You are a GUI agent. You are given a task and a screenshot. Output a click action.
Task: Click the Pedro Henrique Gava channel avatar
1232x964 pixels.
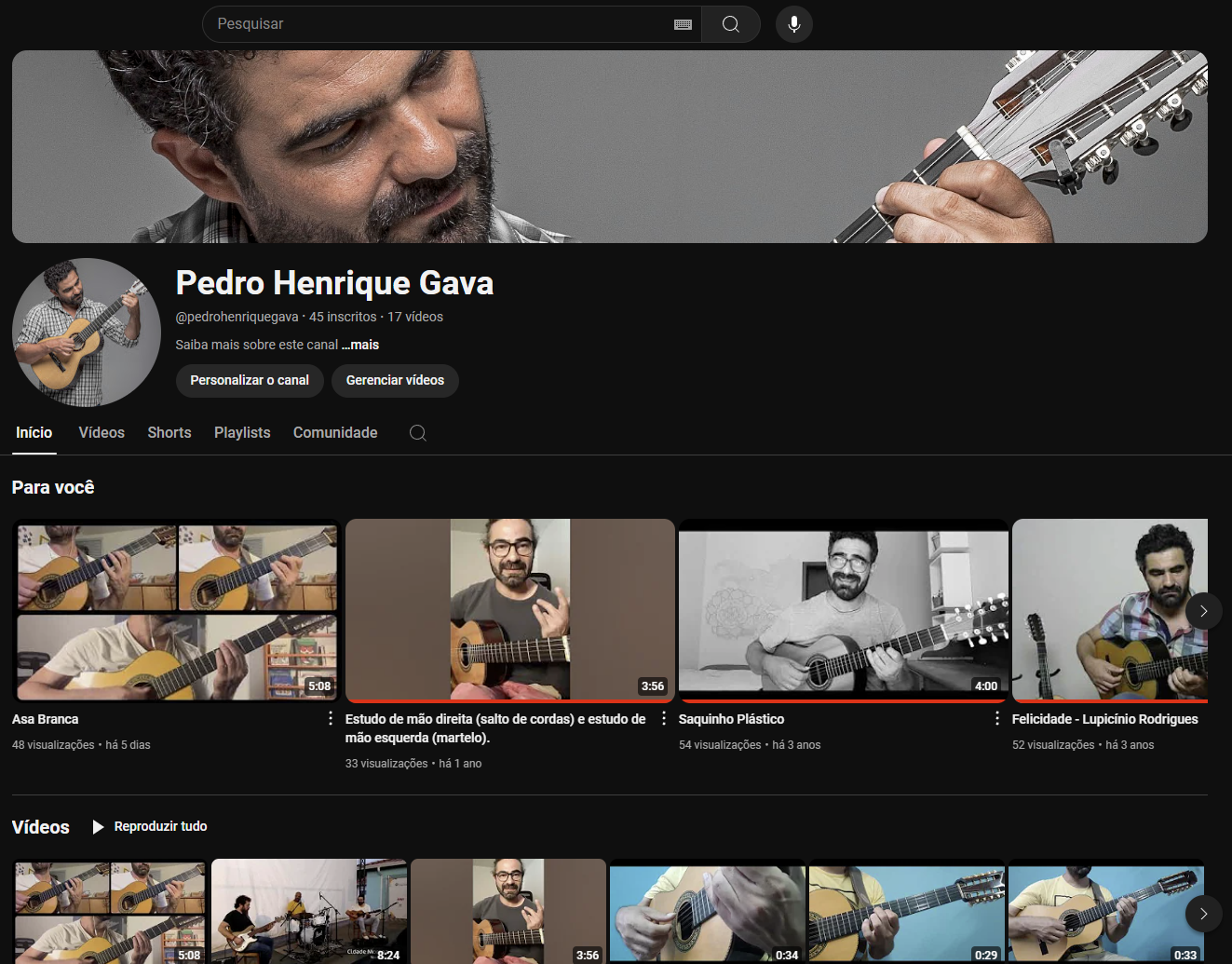(86, 333)
